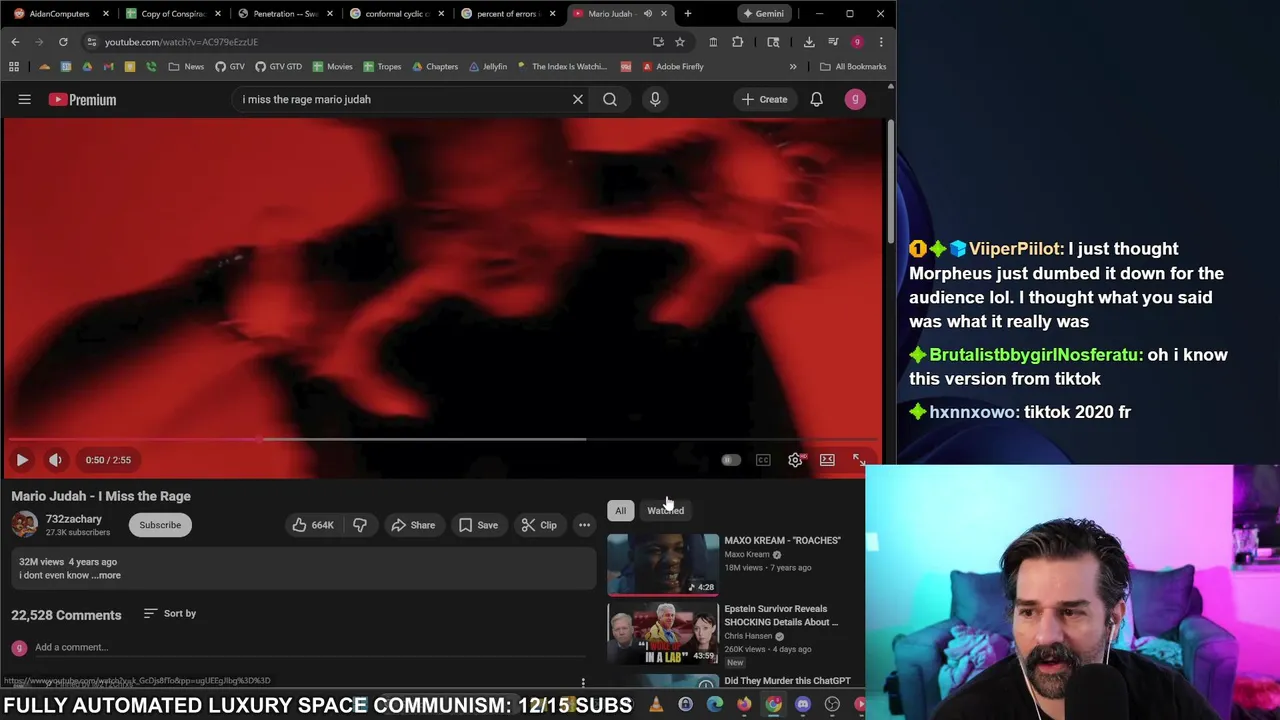Image resolution: width=1280 pixels, height=720 pixels.
Task: Open Chrome downloads icon
Action: pyautogui.click(x=809, y=42)
